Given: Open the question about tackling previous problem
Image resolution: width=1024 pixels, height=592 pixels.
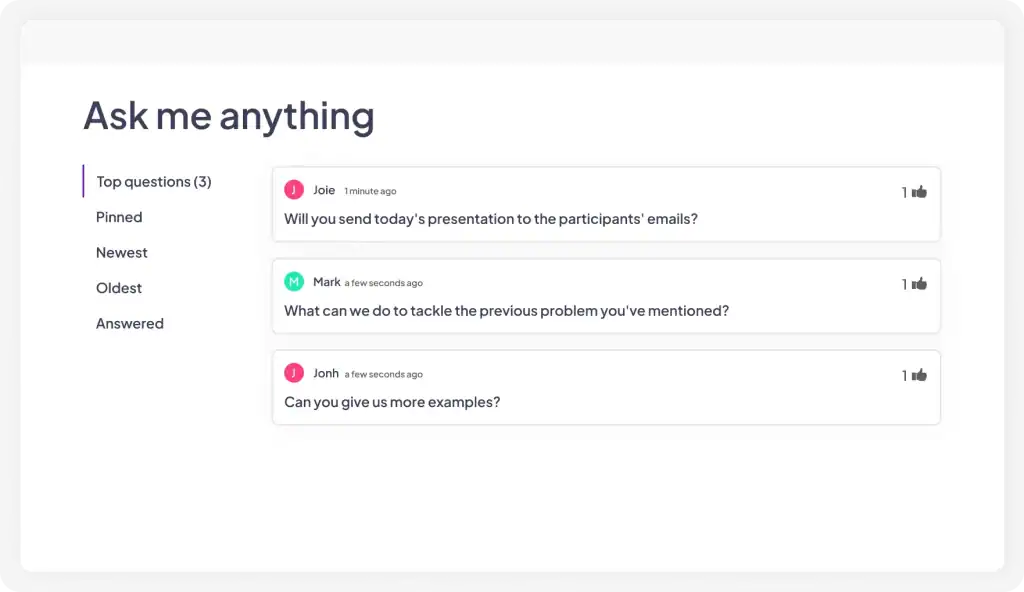Looking at the screenshot, I should (506, 311).
